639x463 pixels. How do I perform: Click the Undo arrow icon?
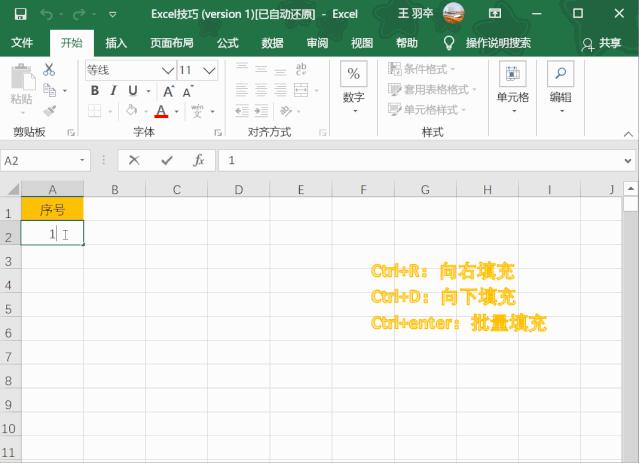tap(46, 15)
